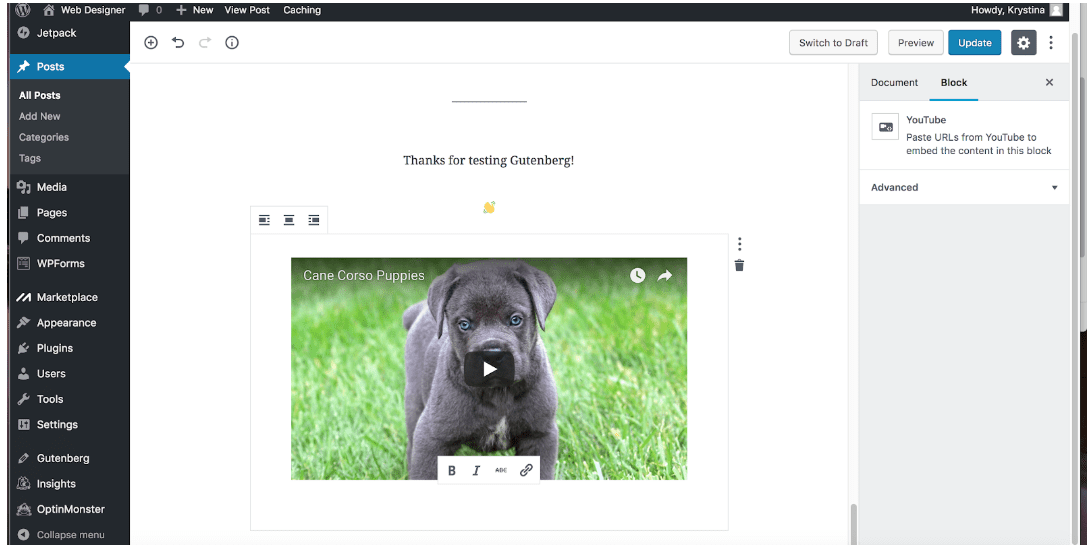The image size is (1089, 549).
Task: Click Switch to Draft button
Action: pyautogui.click(x=833, y=42)
